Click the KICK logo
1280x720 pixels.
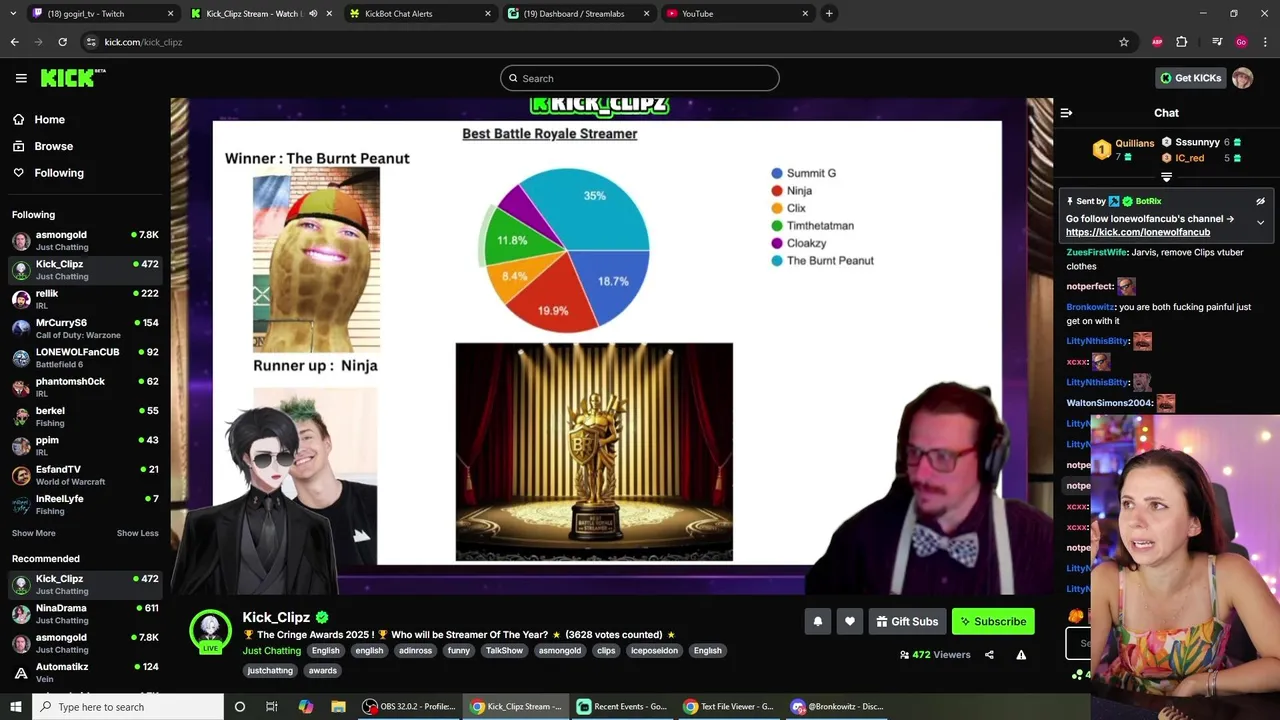(x=72, y=78)
